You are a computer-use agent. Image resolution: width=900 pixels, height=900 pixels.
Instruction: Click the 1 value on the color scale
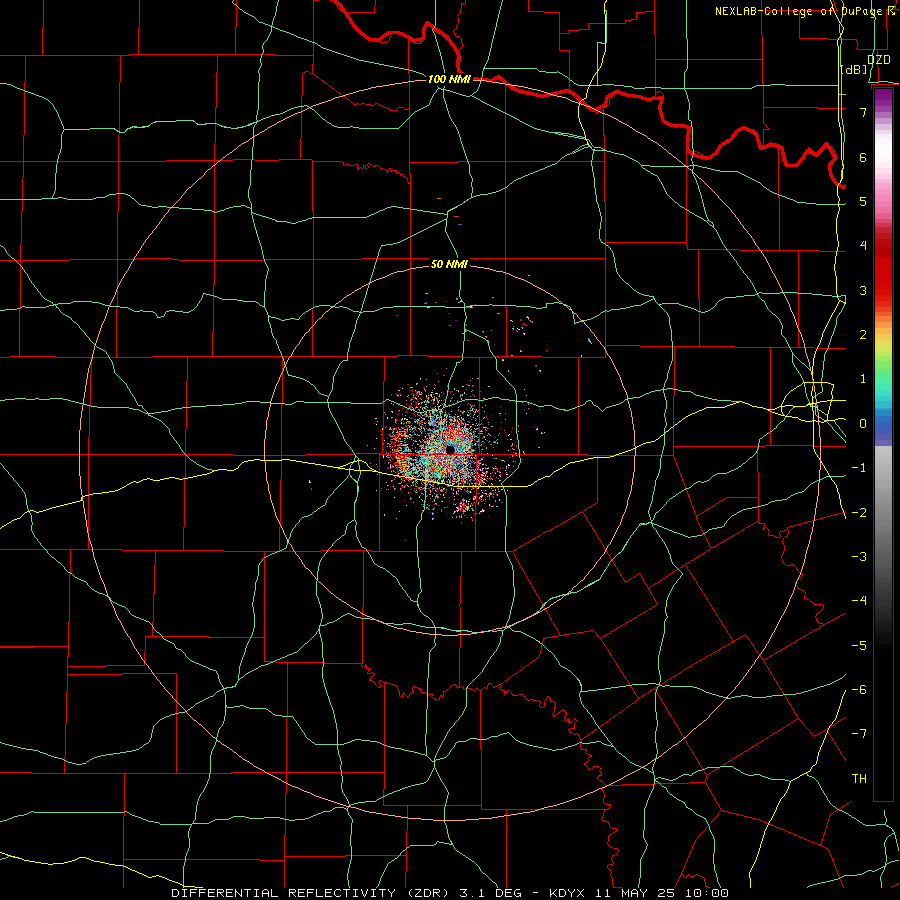click(863, 379)
